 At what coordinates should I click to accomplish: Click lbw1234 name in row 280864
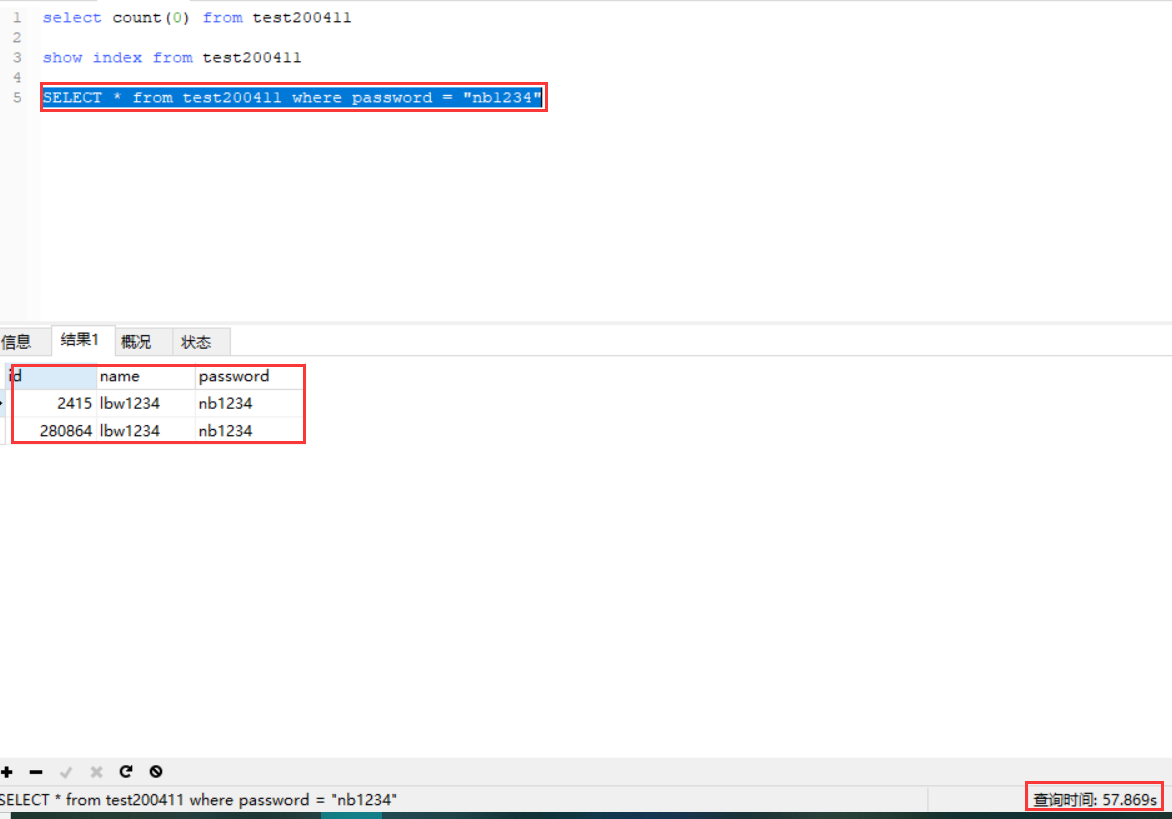tap(145, 431)
